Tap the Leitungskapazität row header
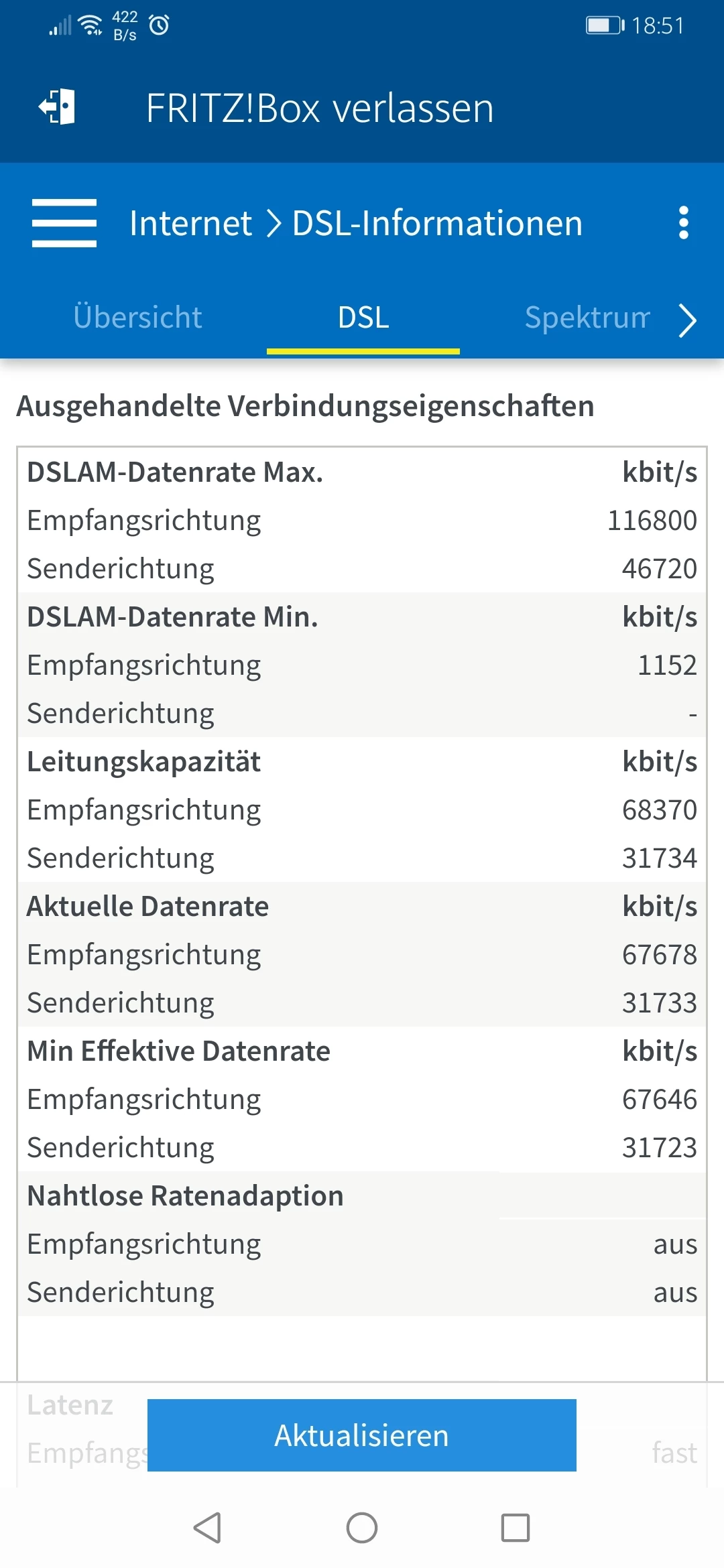The width and height of the screenshot is (724, 1568). pyautogui.click(x=362, y=761)
